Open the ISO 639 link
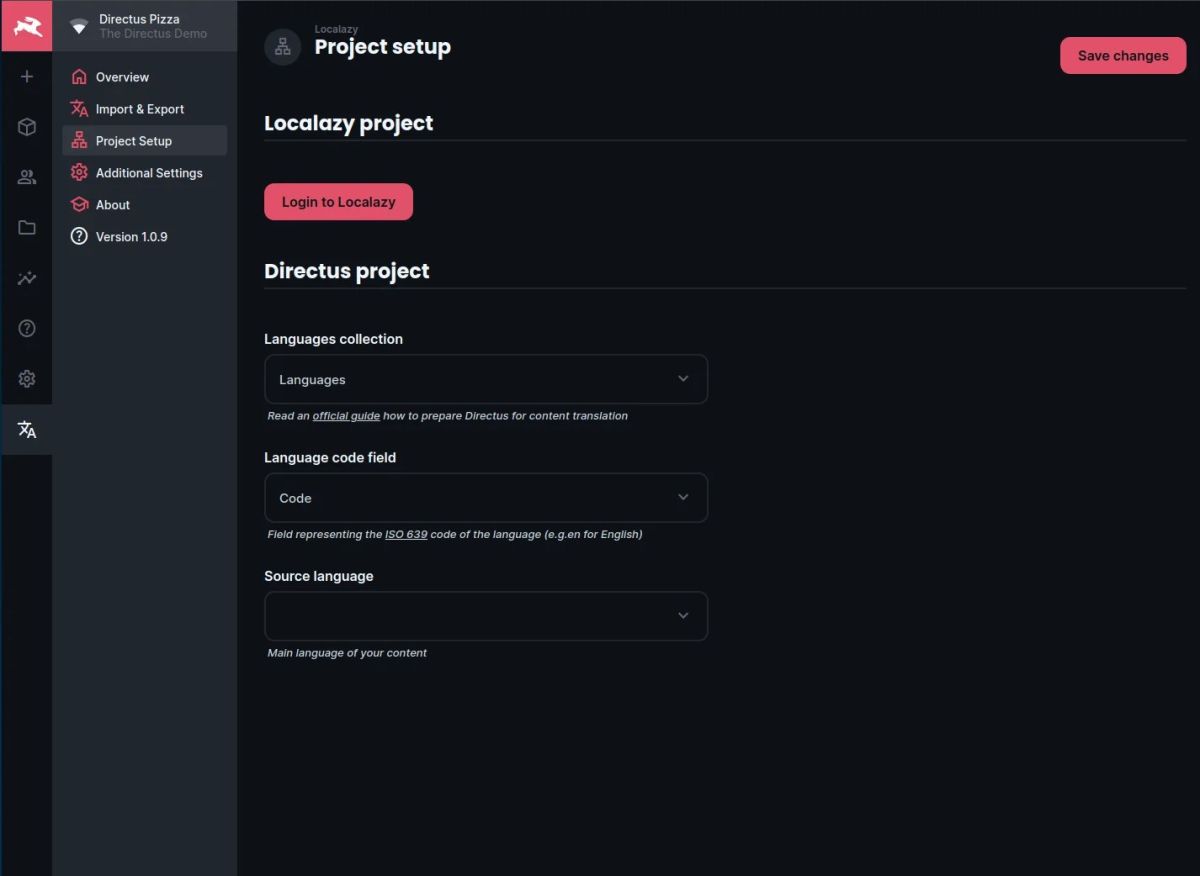The width and height of the screenshot is (1200, 876). point(406,535)
